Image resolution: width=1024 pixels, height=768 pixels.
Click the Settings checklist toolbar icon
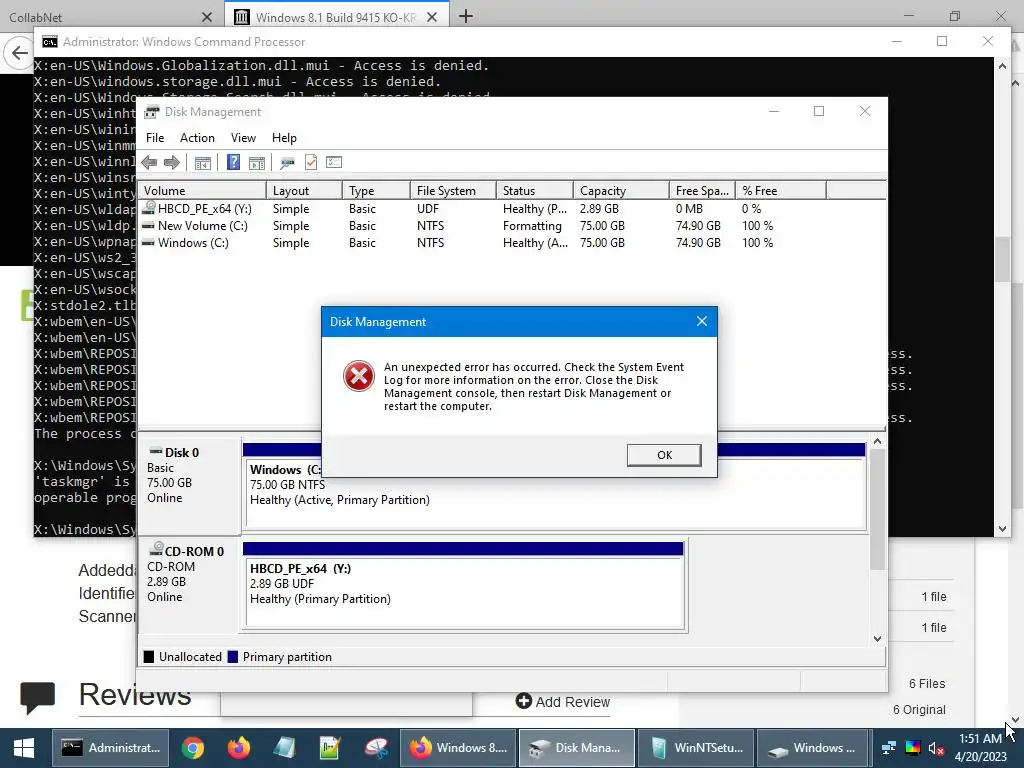coord(334,162)
